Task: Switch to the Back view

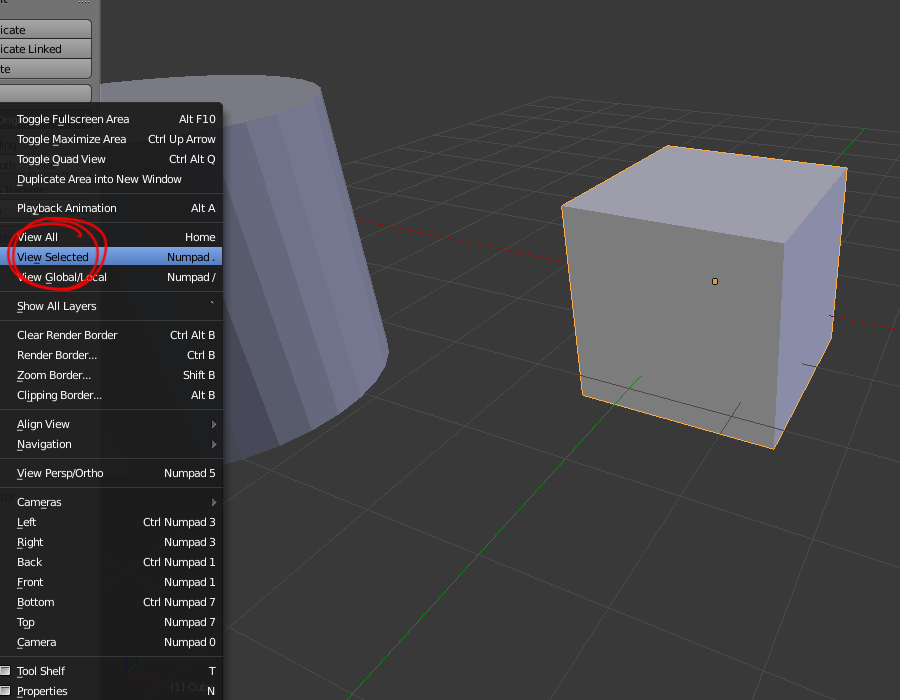Action: [x=111, y=562]
